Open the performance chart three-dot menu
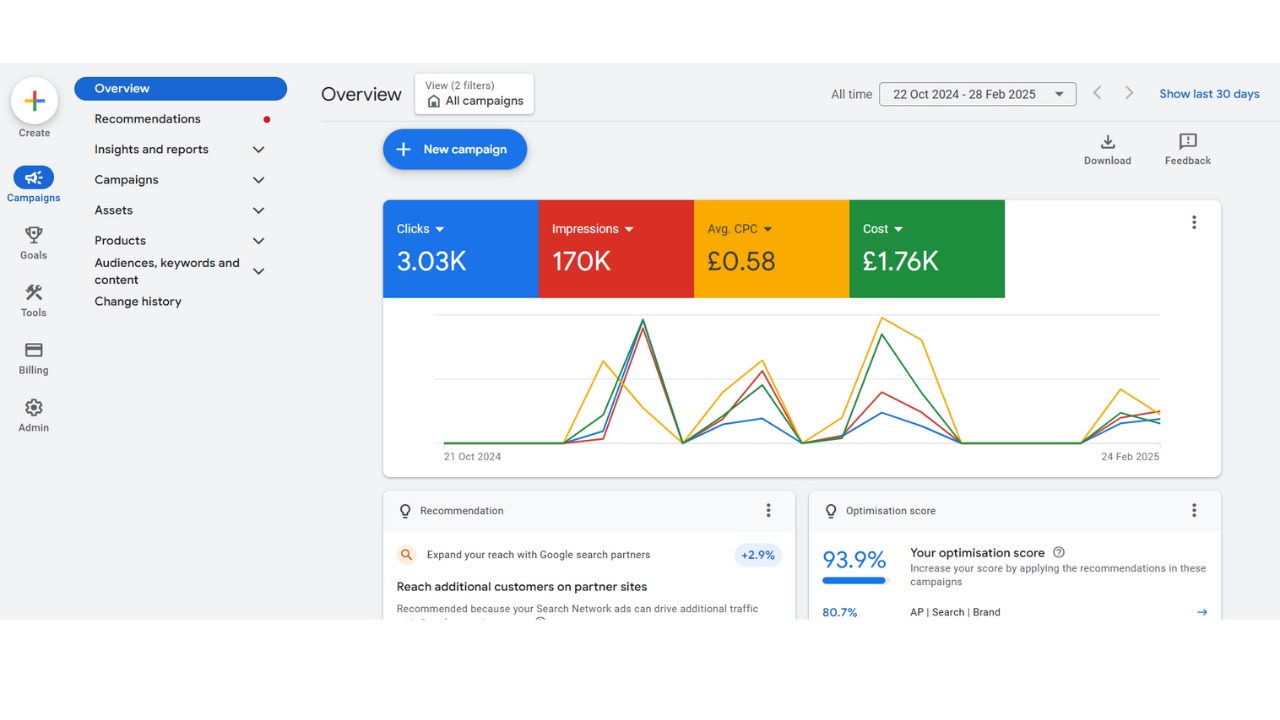Image resolution: width=1280 pixels, height=720 pixels. click(x=1194, y=223)
